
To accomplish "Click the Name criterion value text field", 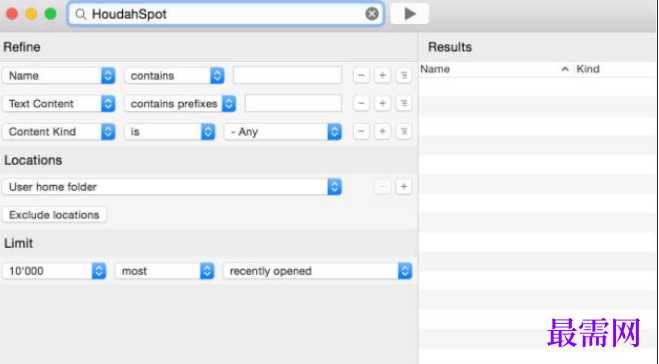I will pyautogui.click(x=287, y=76).
